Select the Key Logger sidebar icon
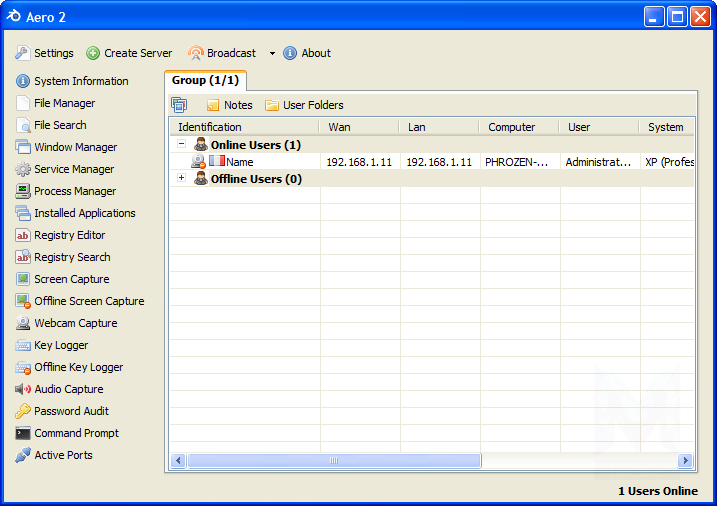Viewport: 717px width, 506px height. [x=24, y=345]
